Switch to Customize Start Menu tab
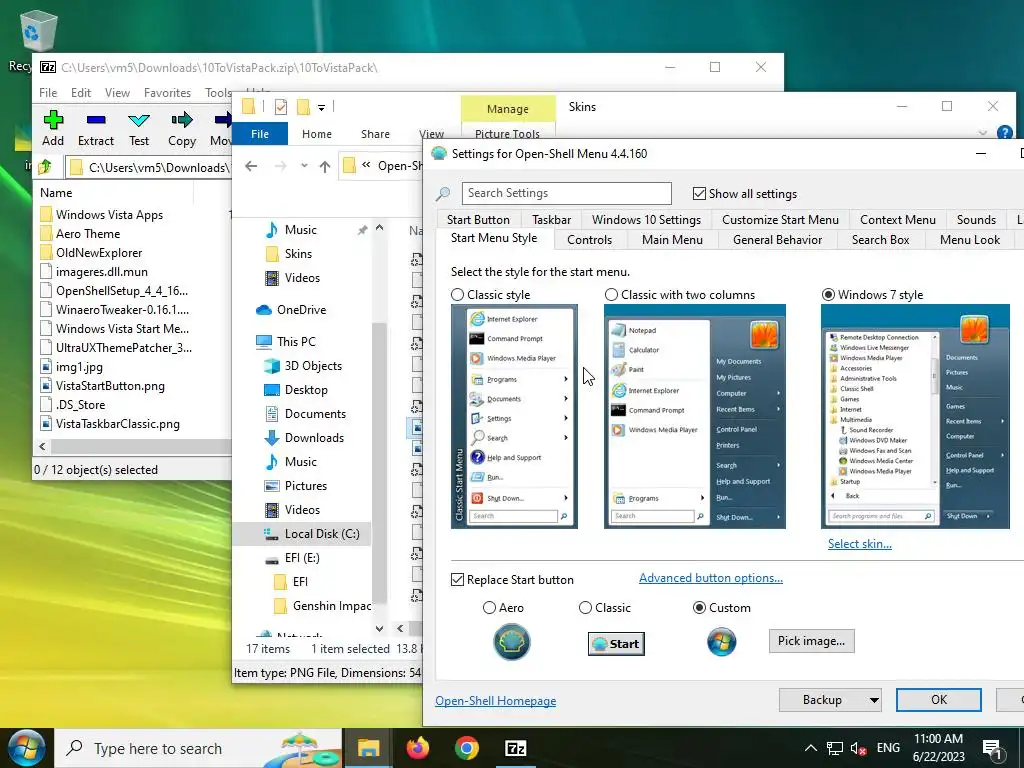This screenshot has height=768, width=1024. [780, 219]
